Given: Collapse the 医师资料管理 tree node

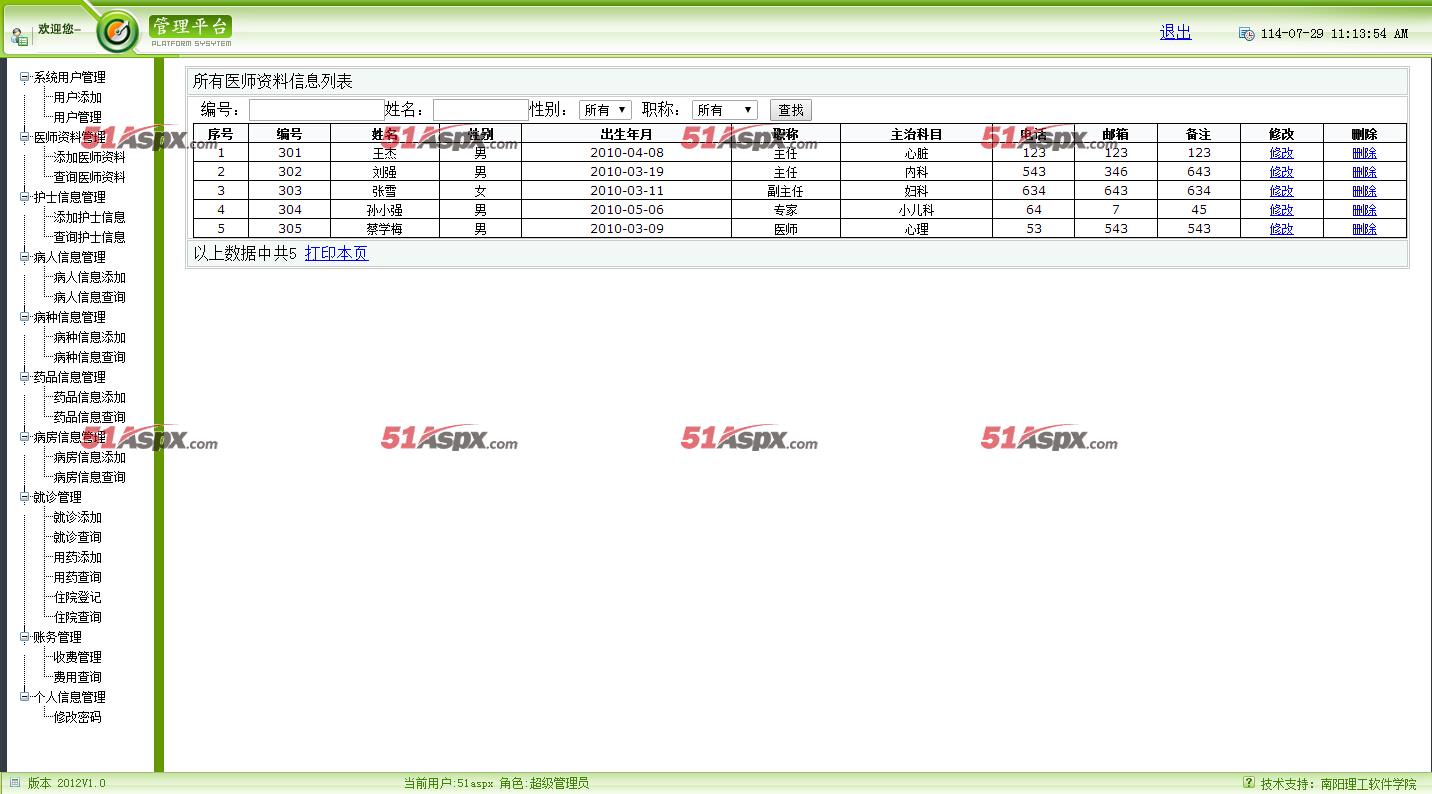Looking at the screenshot, I should (x=25, y=137).
